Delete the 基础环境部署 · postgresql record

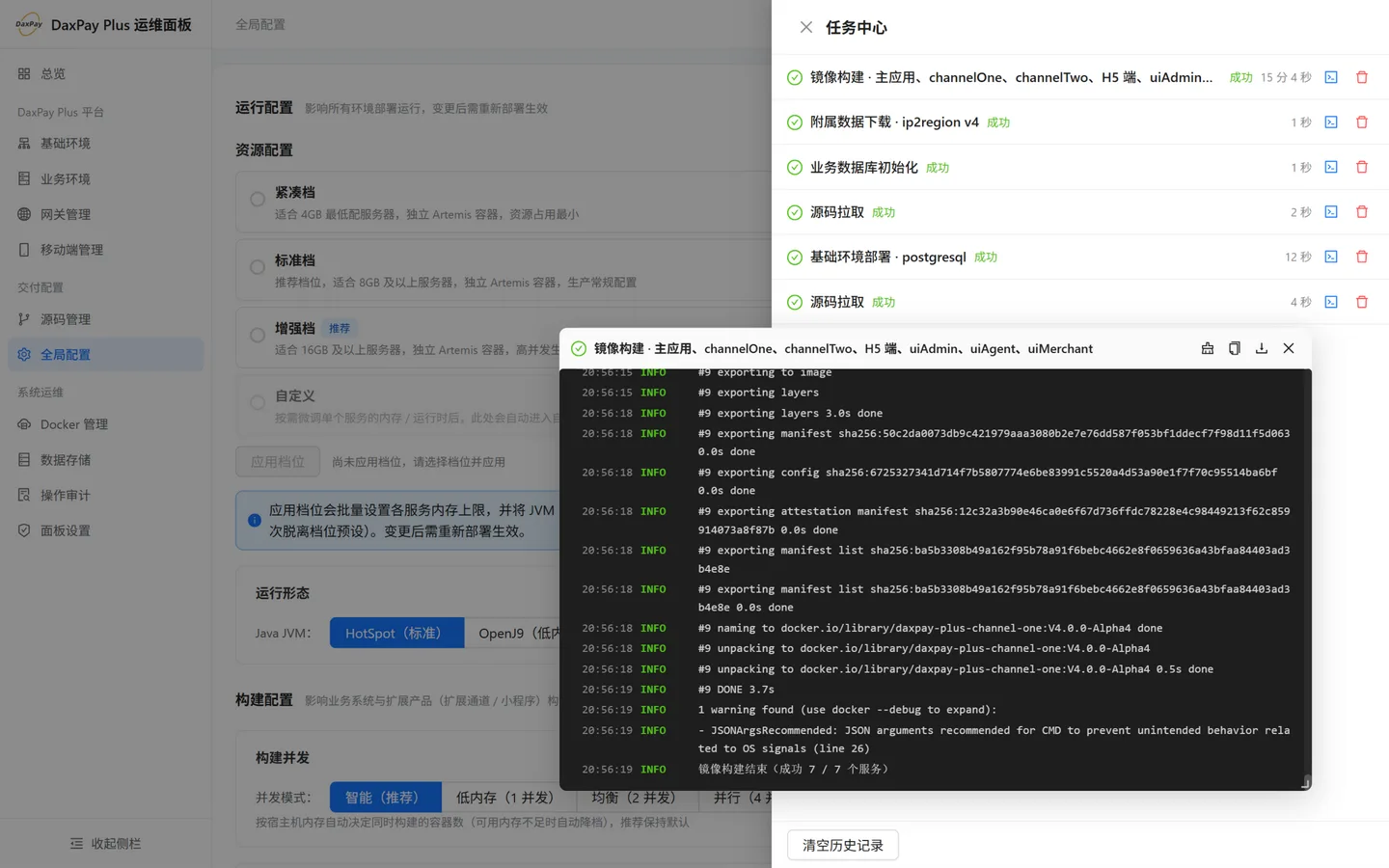tap(1362, 257)
